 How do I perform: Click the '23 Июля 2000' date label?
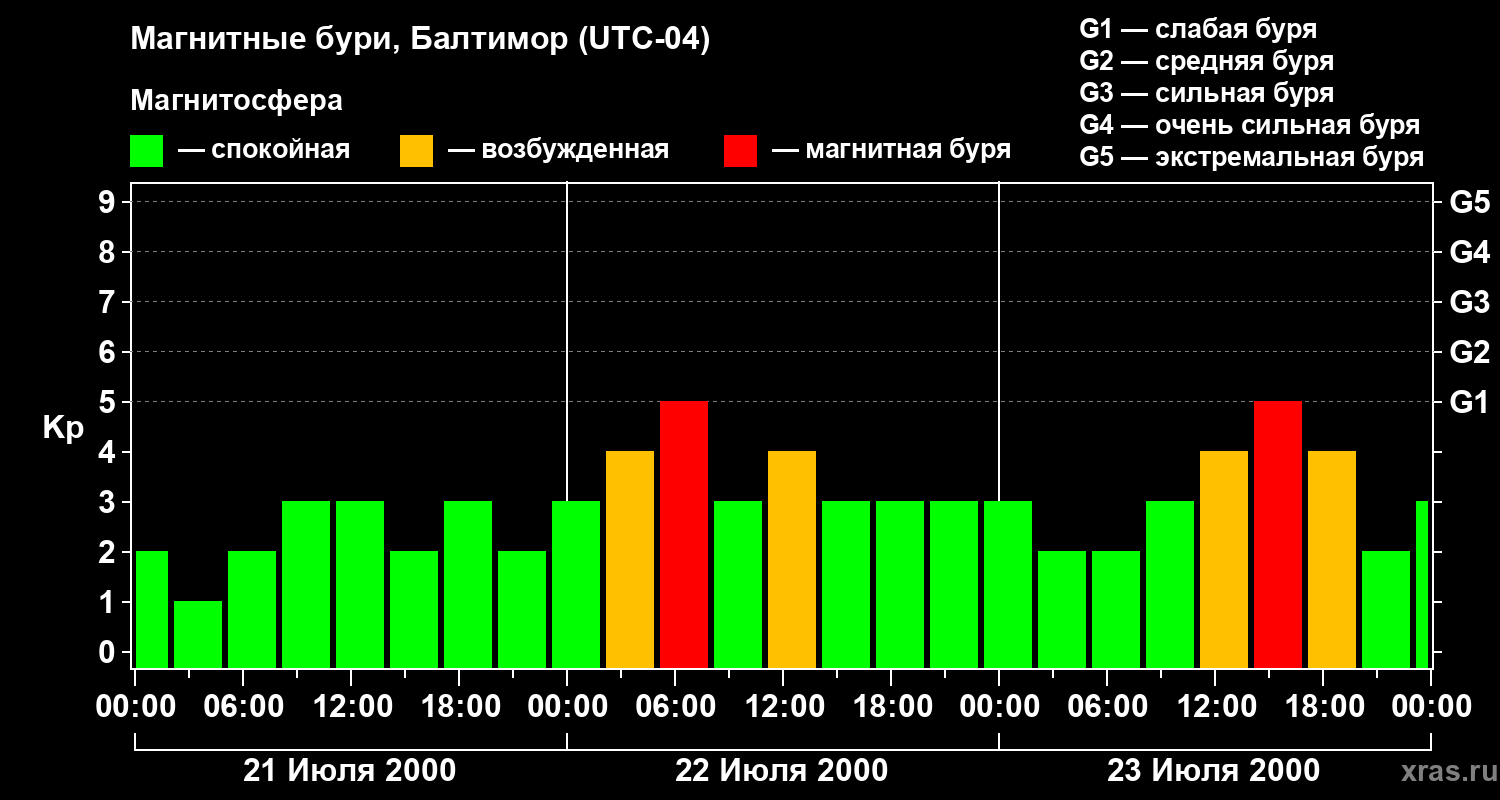(1214, 771)
